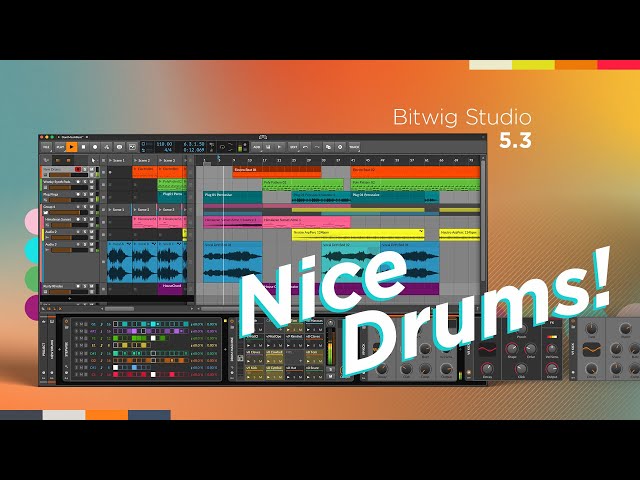Click the tempo field showing 110.00
640x480 pixels.
click(x=164, y=144)
